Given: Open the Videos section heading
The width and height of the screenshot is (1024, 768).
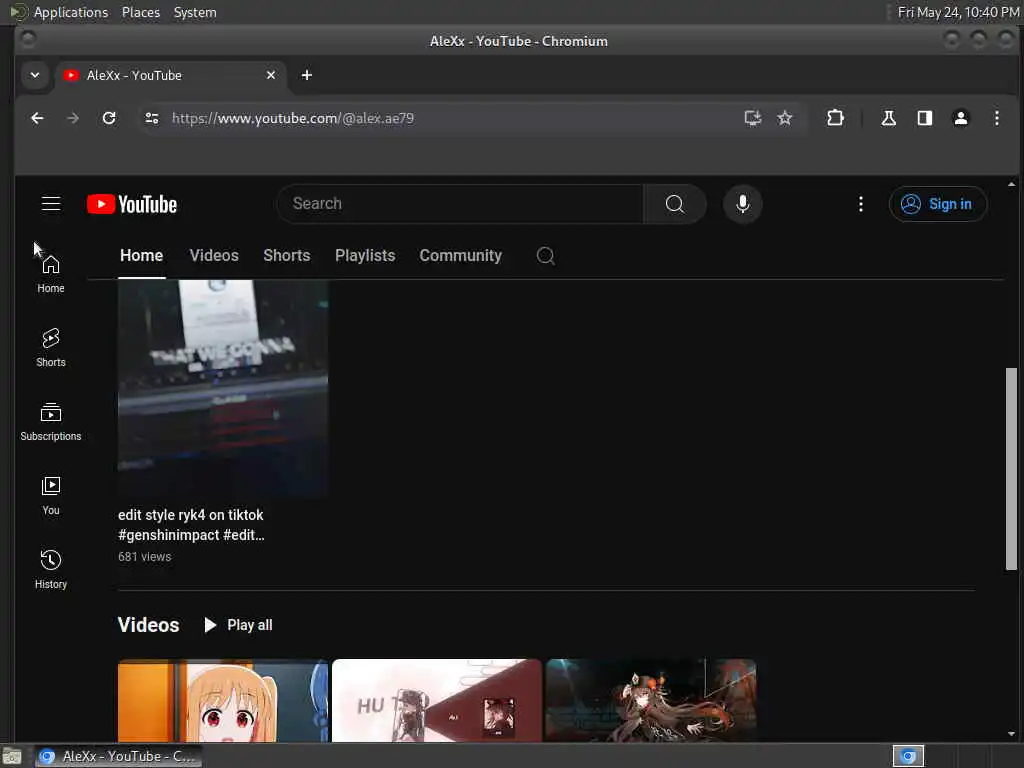Looking at the screenshot, I should pos(148,625).
